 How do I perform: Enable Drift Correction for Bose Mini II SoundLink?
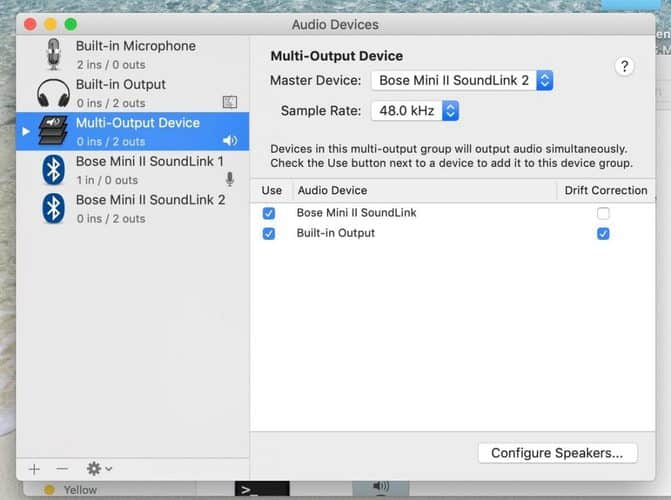coord(603,213)
